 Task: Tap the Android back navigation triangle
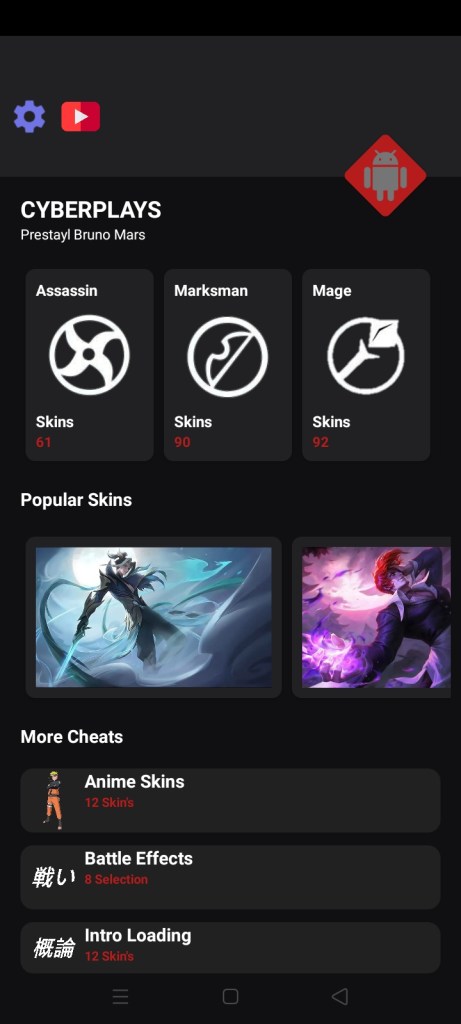coord(339,996)
